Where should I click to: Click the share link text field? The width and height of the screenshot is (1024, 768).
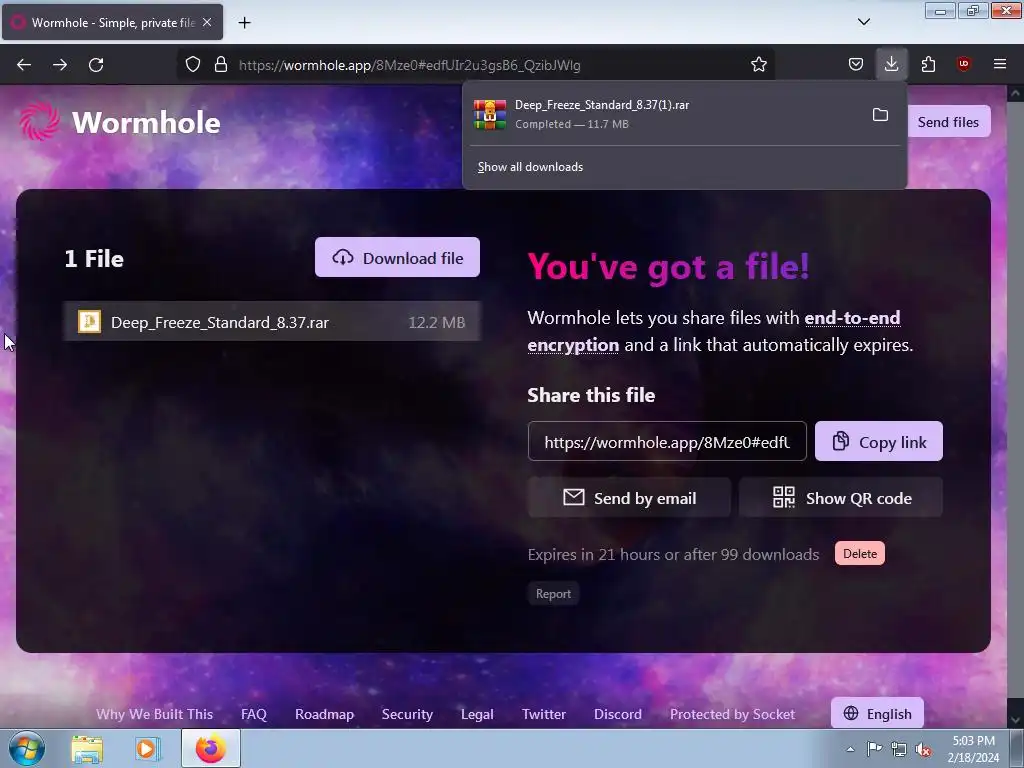[667, 442]
